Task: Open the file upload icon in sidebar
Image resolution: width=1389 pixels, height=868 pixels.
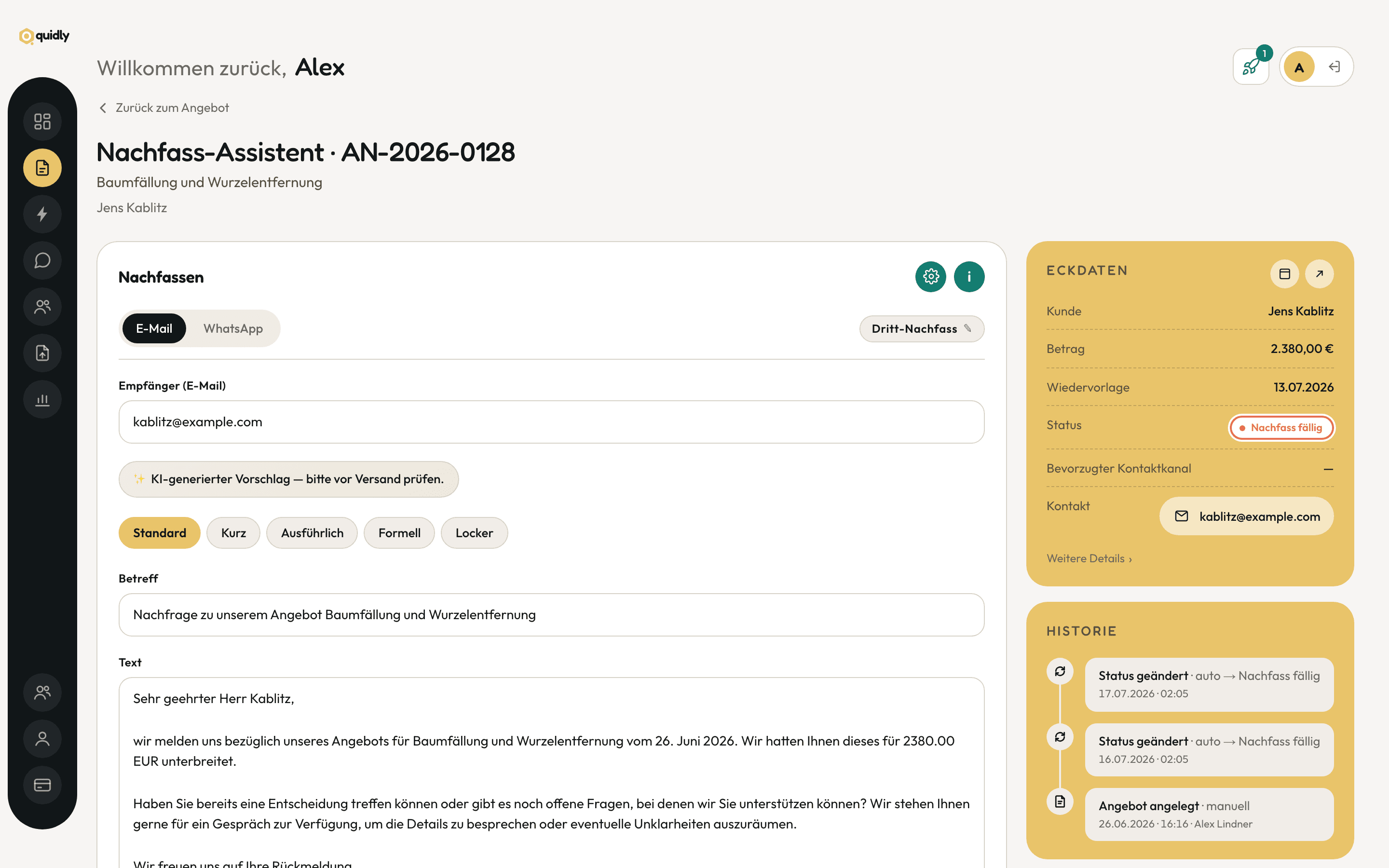Action: click(42, 353)
